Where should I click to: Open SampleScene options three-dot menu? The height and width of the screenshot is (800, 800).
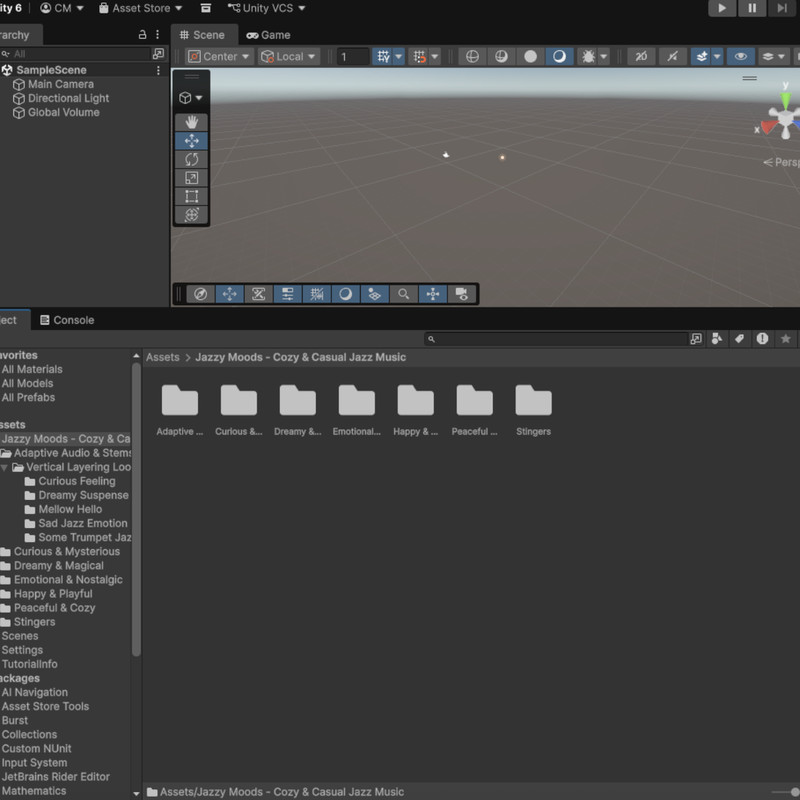pos(158,70)
